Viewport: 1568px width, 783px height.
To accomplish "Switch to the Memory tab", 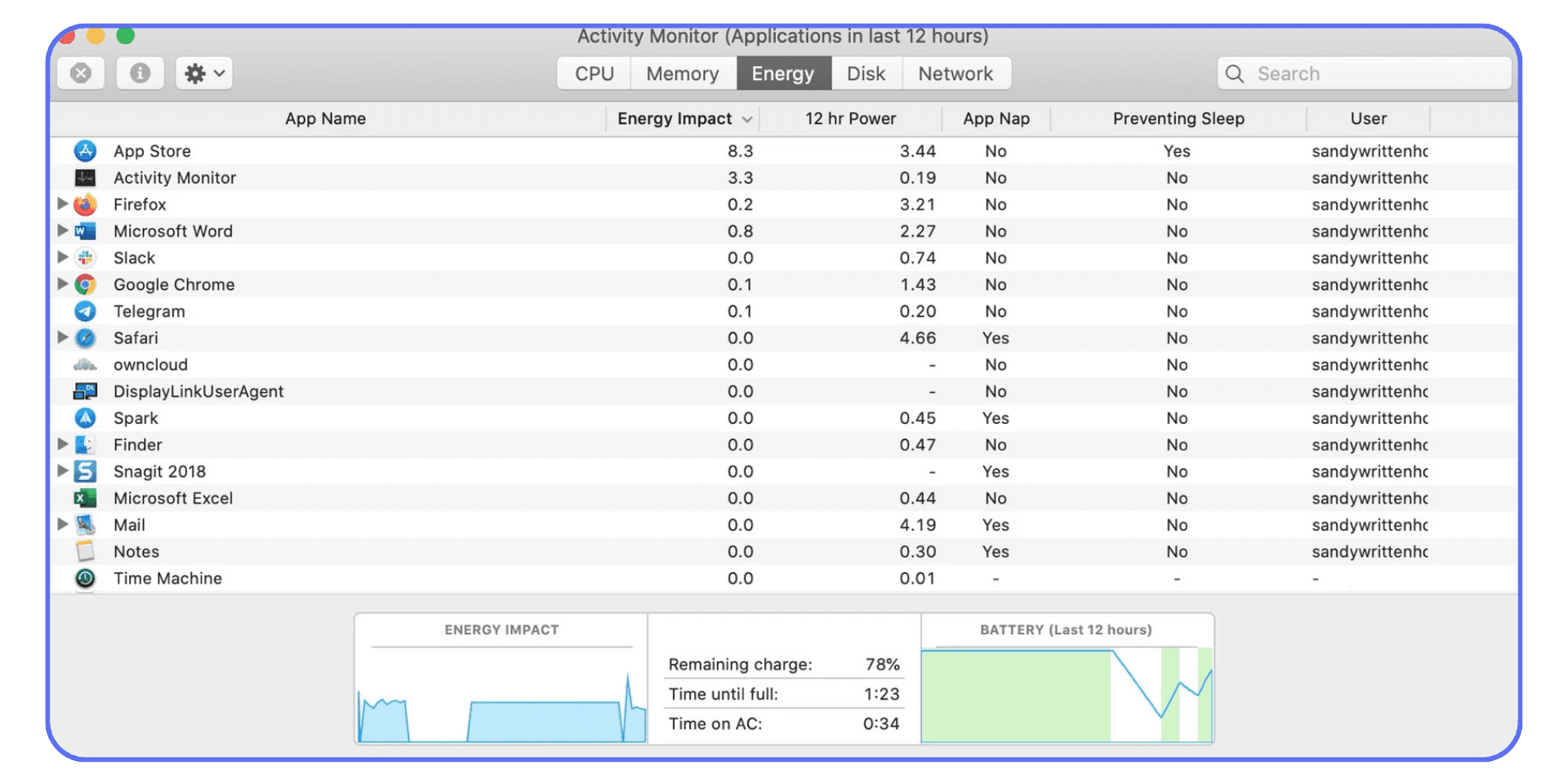I will point(683,73).
